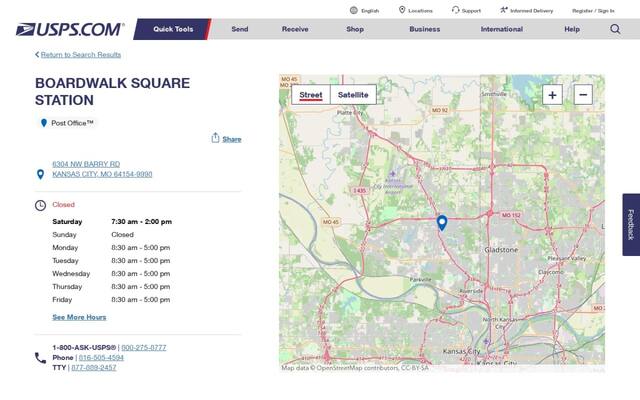Click Register / Sign In
The image size is (640, 400).
point(593,11)
